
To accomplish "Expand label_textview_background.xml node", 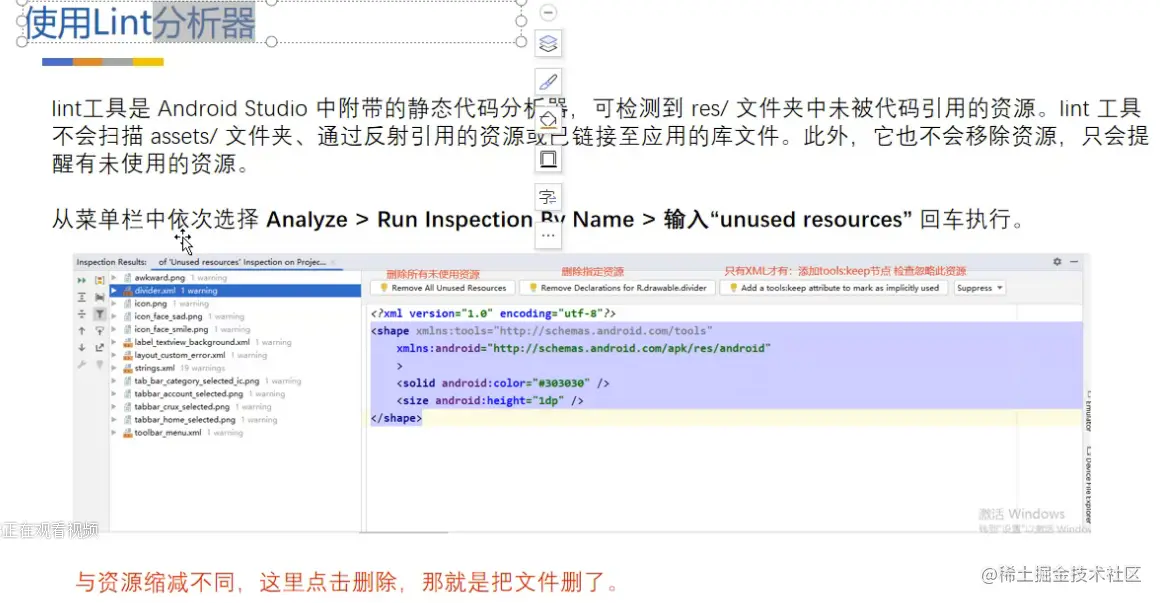I will coord(114,343).
